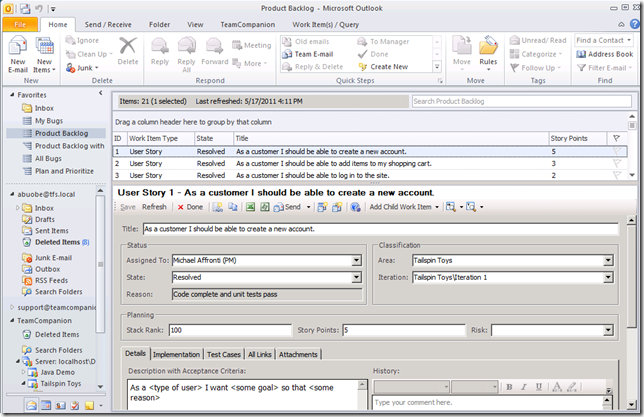
Task: Collapse the Favorites section
Action: 10,94
